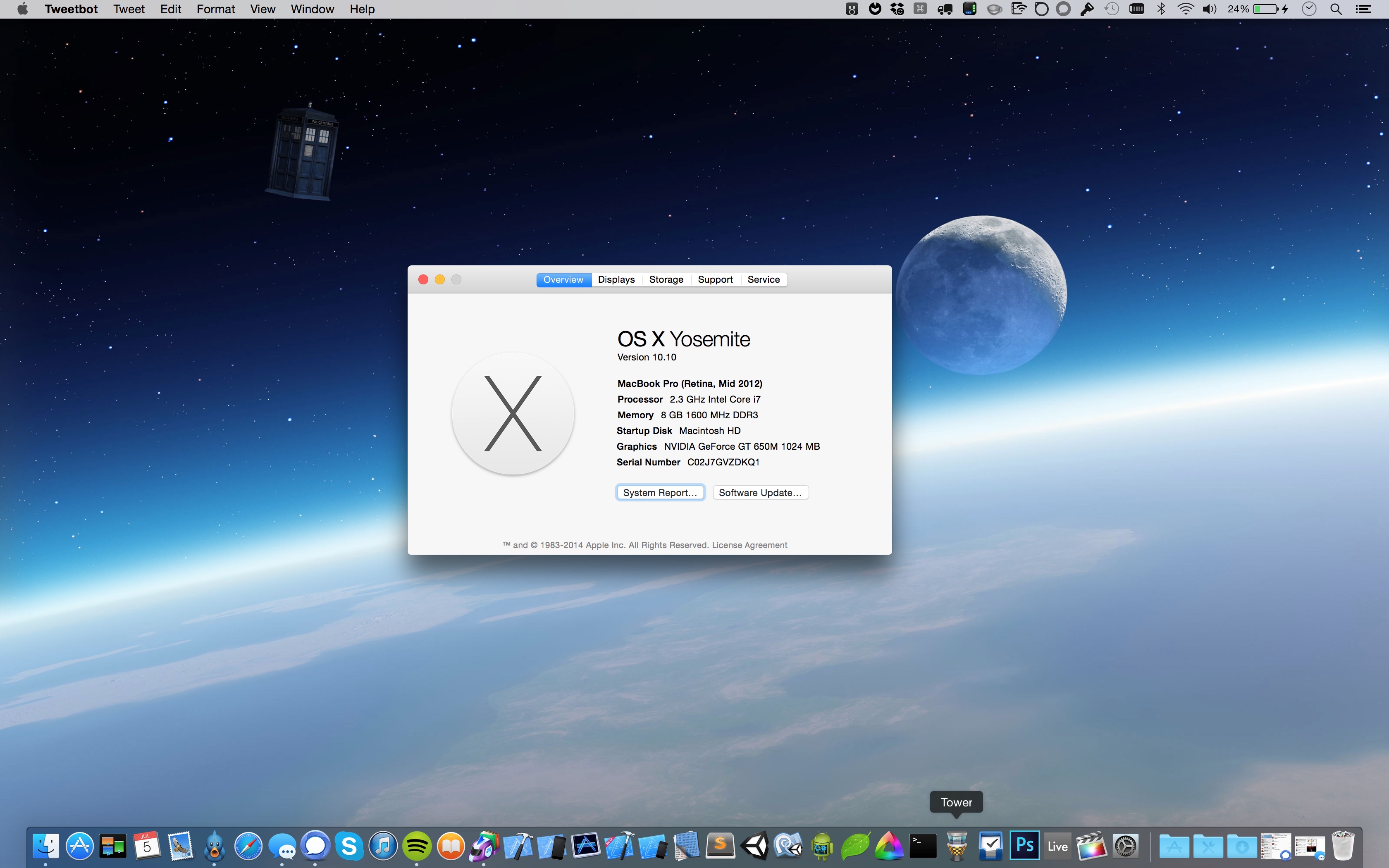Screen dimensions: 1389x868
Task: Open Notification Center from the menu bar
Action: coord(1363,9)
